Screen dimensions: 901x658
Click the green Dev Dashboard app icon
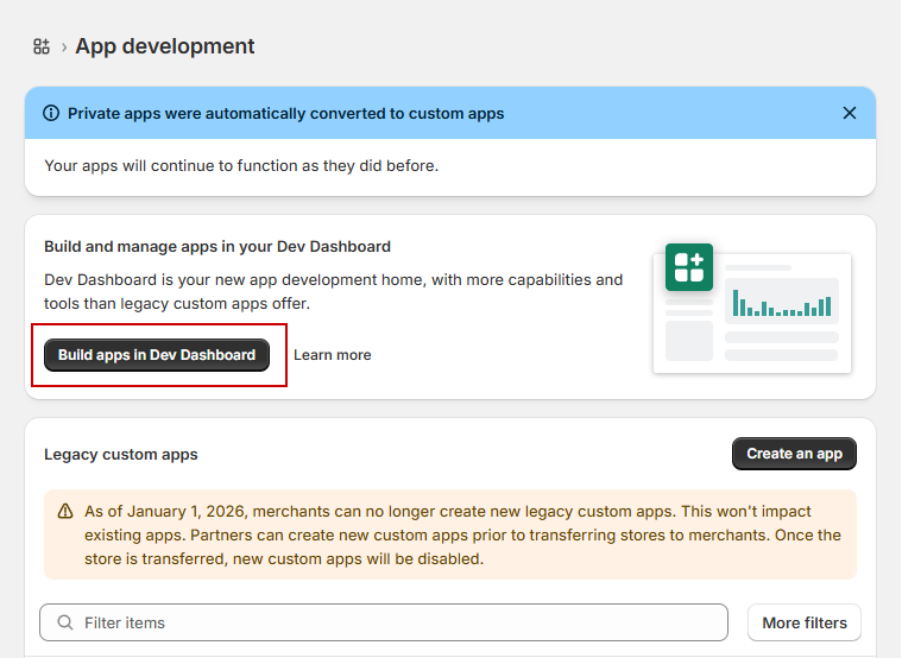[x=689, y=267]
